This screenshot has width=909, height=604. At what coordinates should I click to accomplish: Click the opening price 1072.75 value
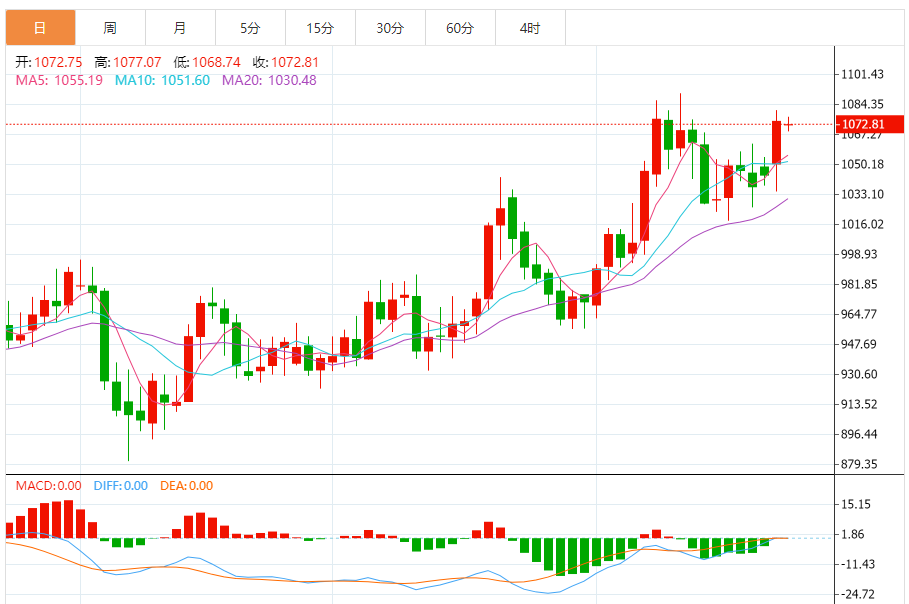58,62
